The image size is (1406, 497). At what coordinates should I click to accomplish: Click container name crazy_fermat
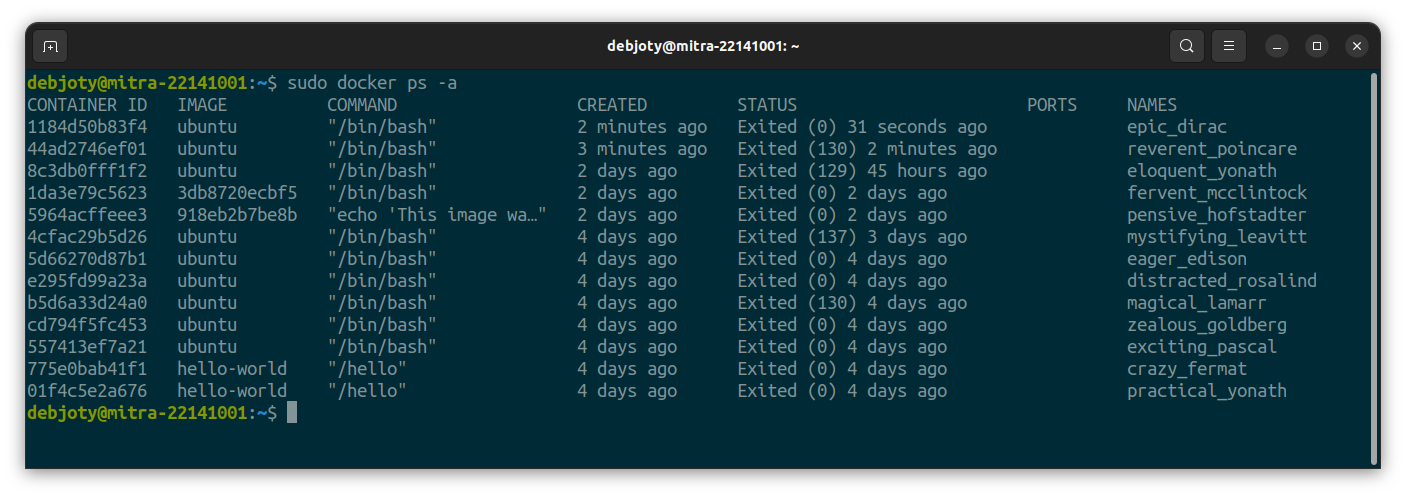tap(1187, 369)
